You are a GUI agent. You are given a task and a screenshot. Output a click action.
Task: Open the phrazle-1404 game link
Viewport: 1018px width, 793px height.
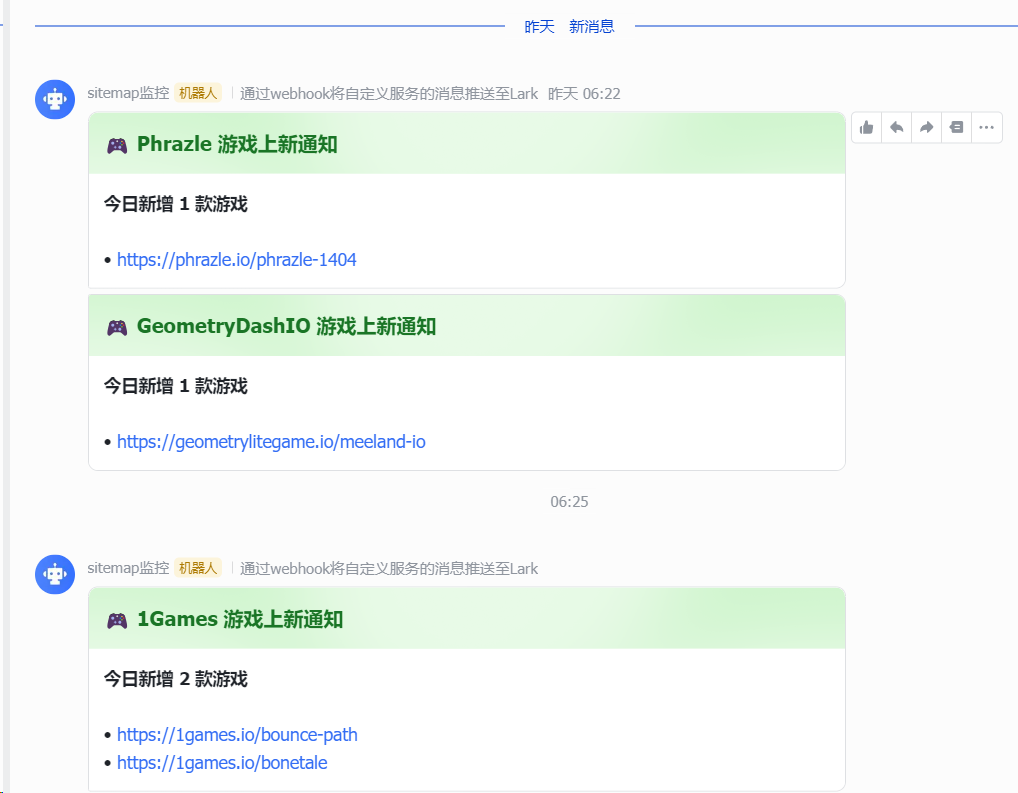pyautogui.click(x=237, y=259)
